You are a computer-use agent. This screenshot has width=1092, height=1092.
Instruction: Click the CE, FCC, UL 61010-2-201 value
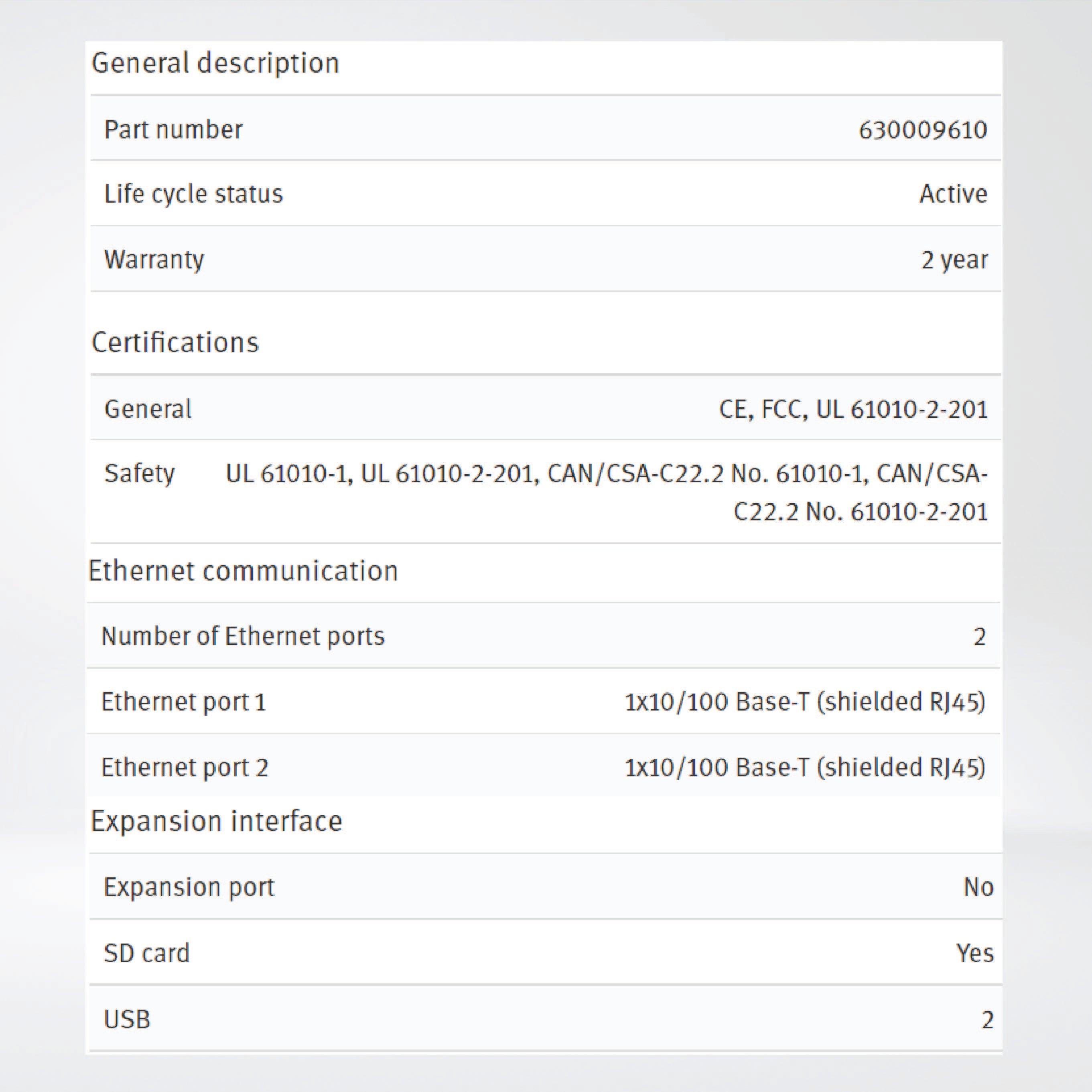(x=853, y=409)
